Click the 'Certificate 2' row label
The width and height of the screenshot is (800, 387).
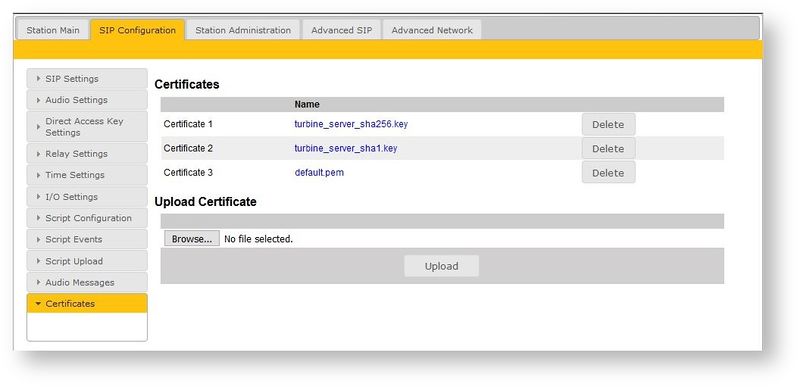(x=188, y=148)
